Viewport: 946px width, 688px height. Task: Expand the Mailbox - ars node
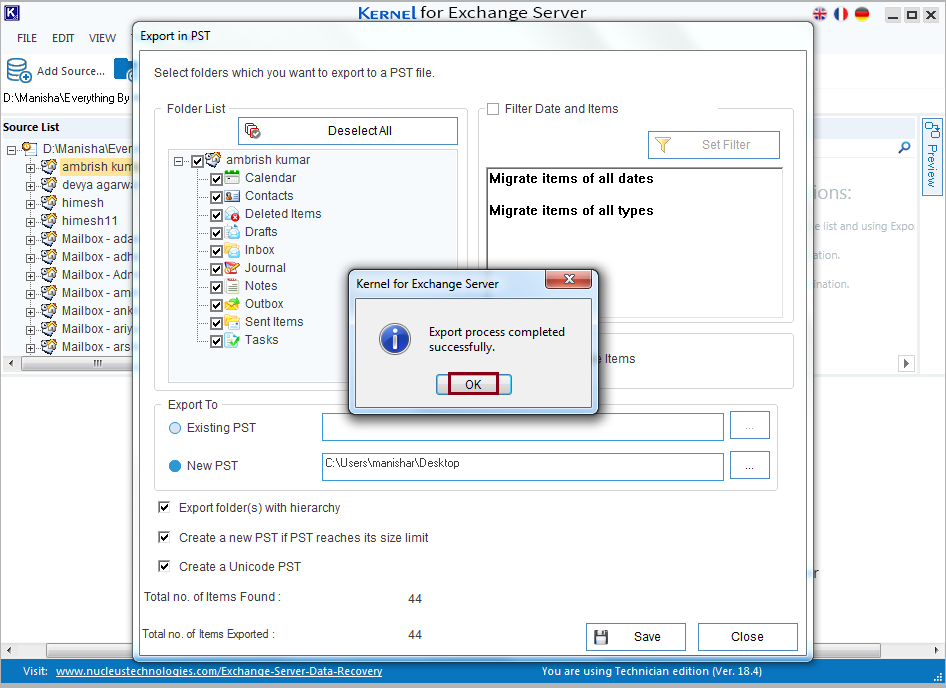tap(30, 348)
